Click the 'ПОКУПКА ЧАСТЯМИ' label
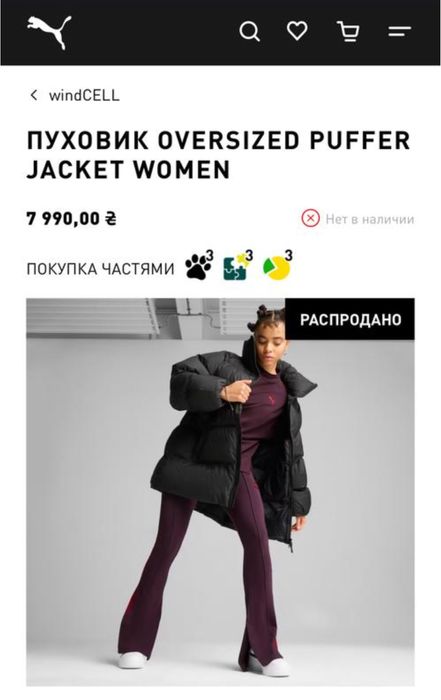Image resolution: width=441 pixels, height=700 pixels. 100,269
